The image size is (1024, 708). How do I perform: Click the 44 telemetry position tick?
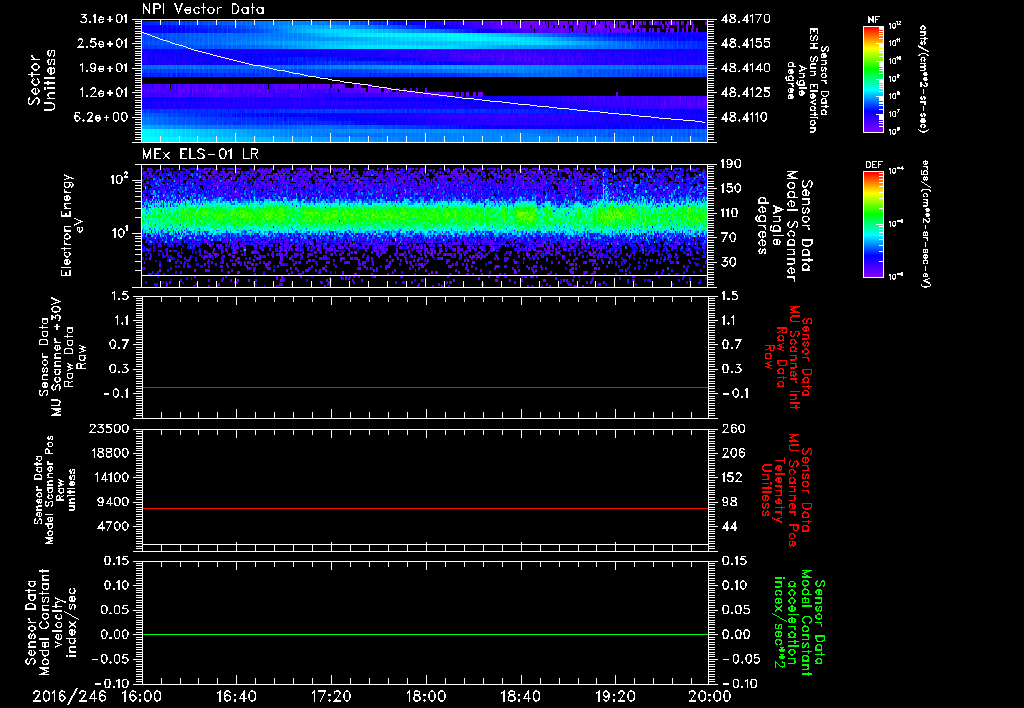[728, 526]
